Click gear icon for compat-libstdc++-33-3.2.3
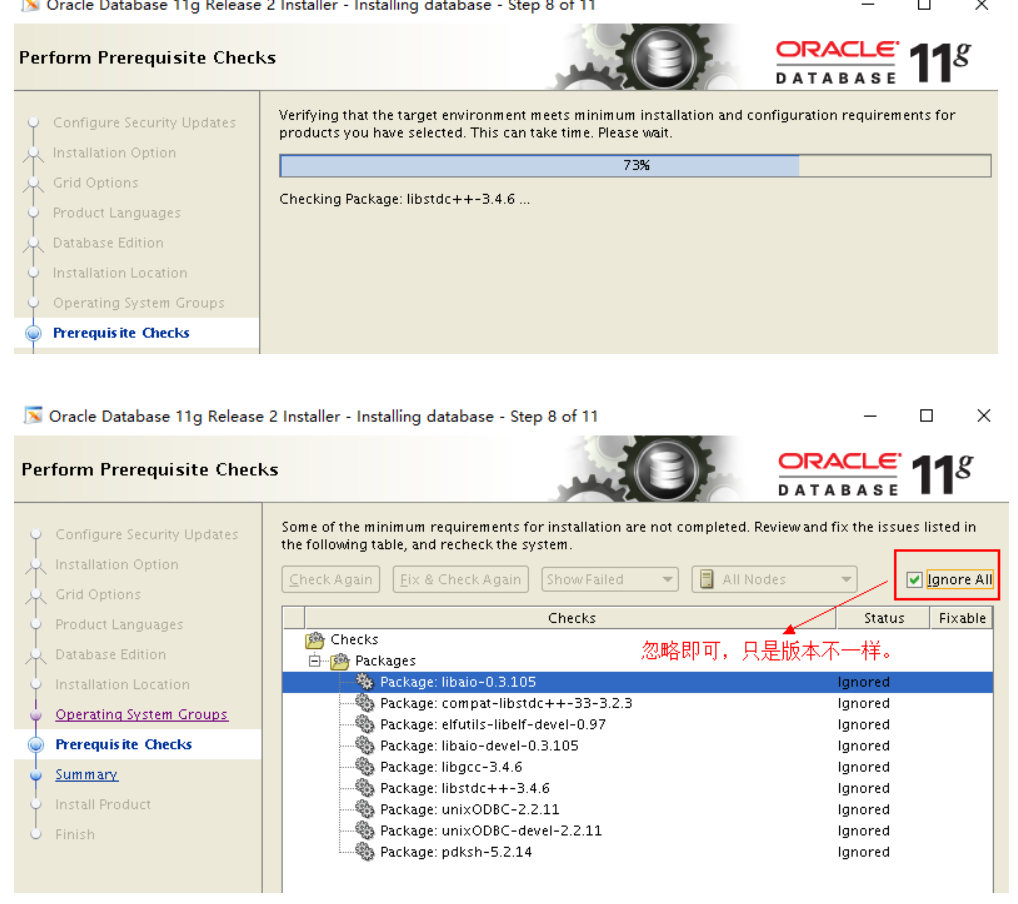The image size is (1018, 904). [x=365, y=703]
